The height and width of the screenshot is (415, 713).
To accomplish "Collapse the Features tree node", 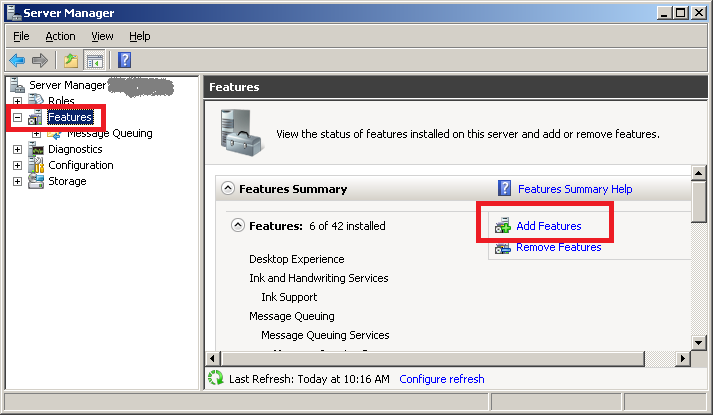I will (x=17, y=117).
